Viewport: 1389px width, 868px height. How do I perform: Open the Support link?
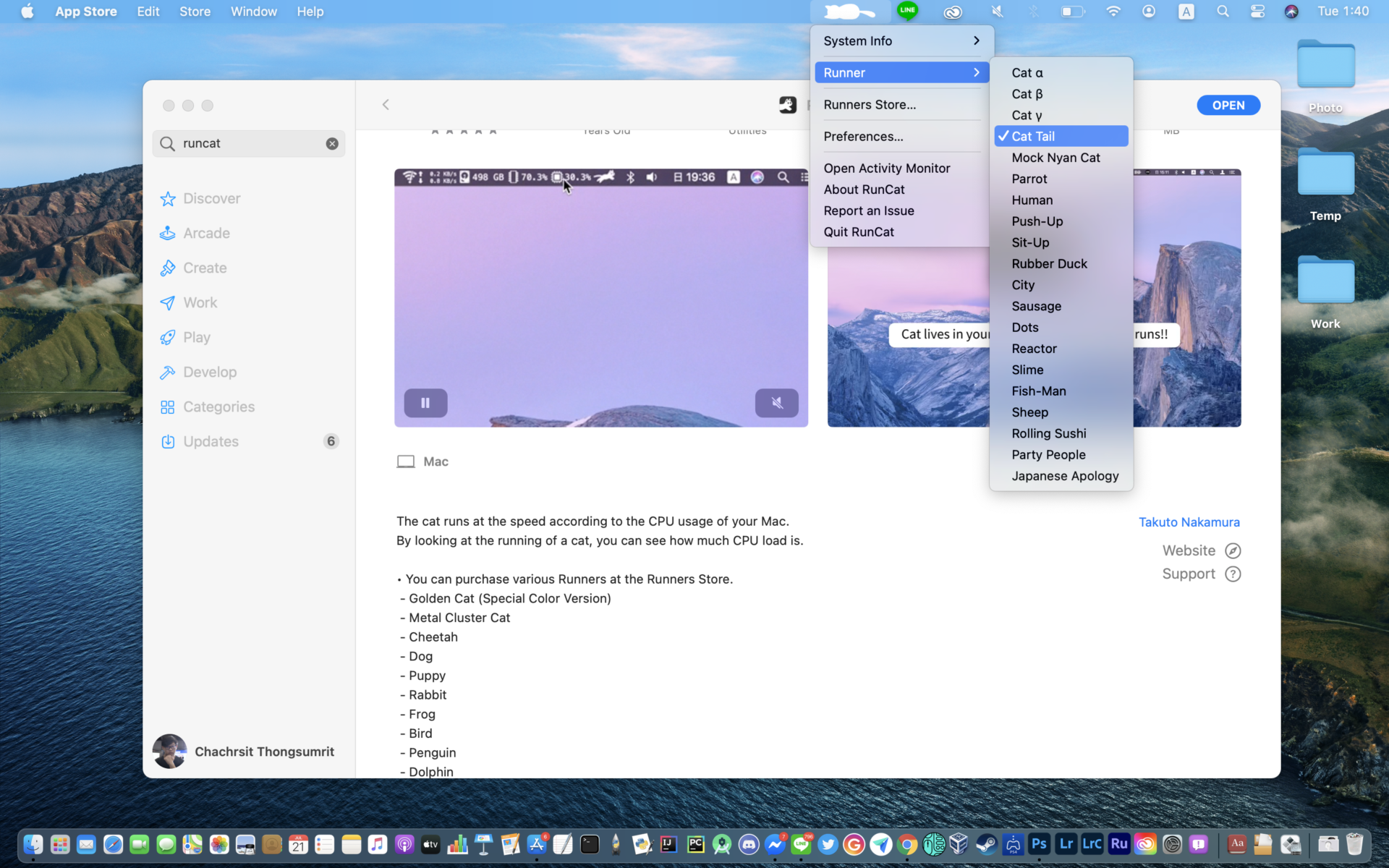[1202, 574]
